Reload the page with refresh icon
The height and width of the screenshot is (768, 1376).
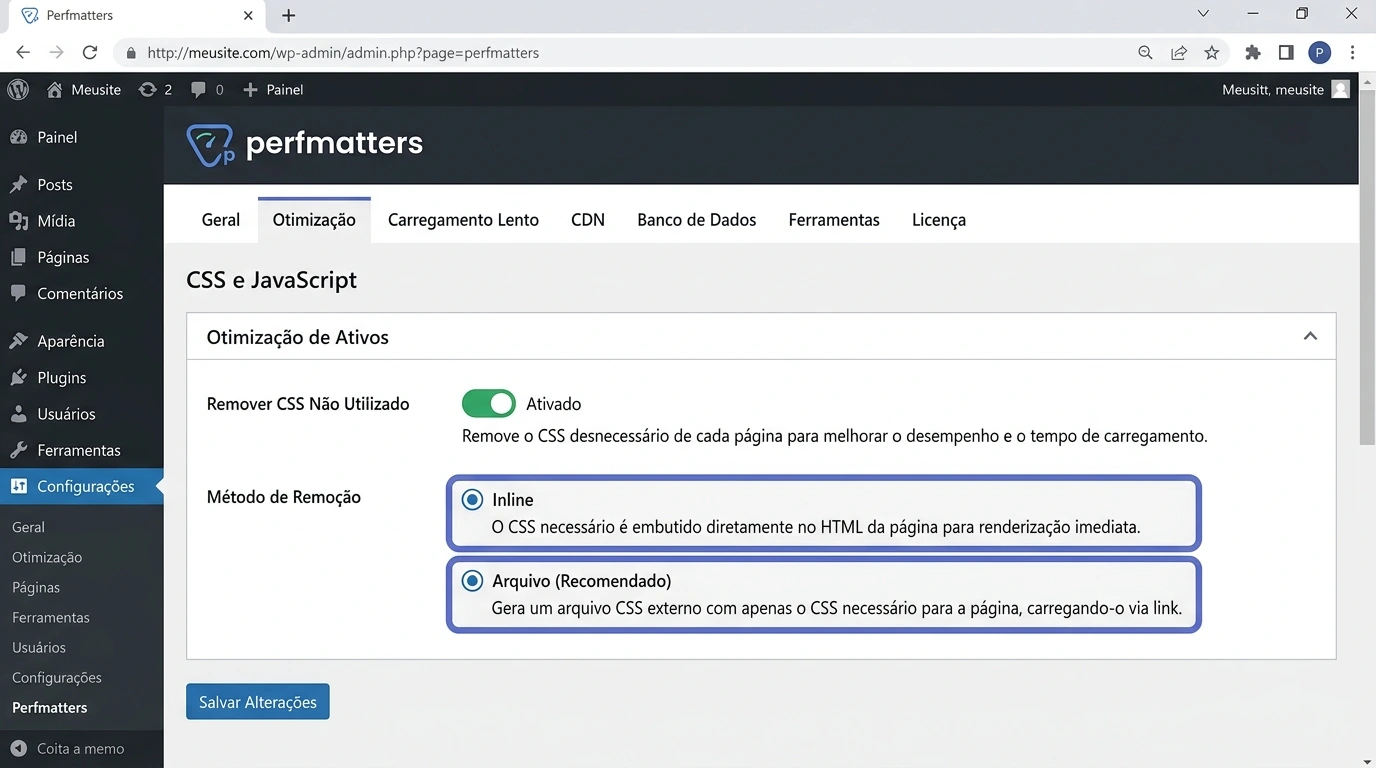click(90, 53)
